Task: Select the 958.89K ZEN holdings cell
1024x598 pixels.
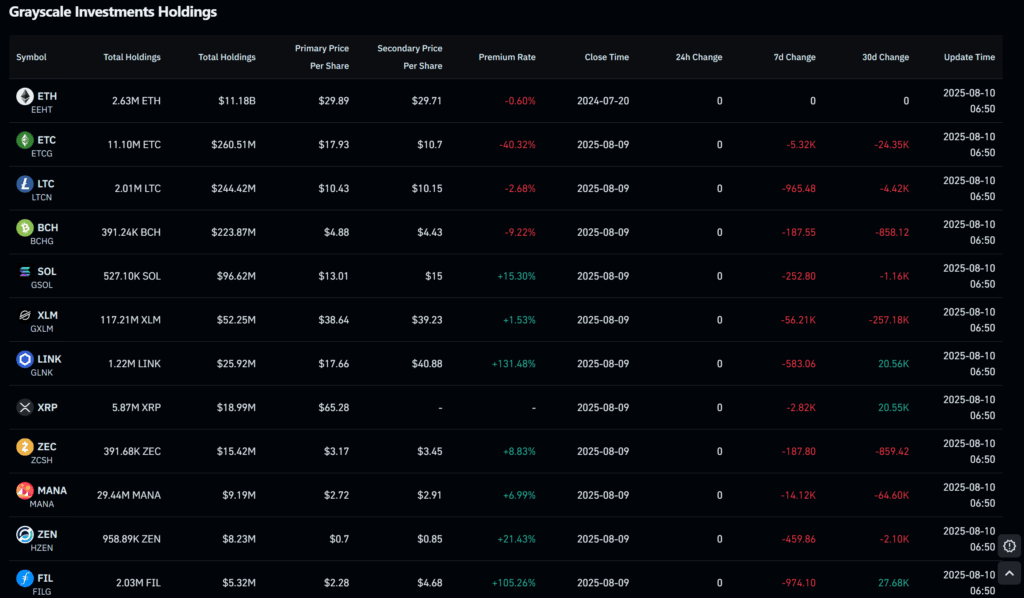Action: [131, 539]
